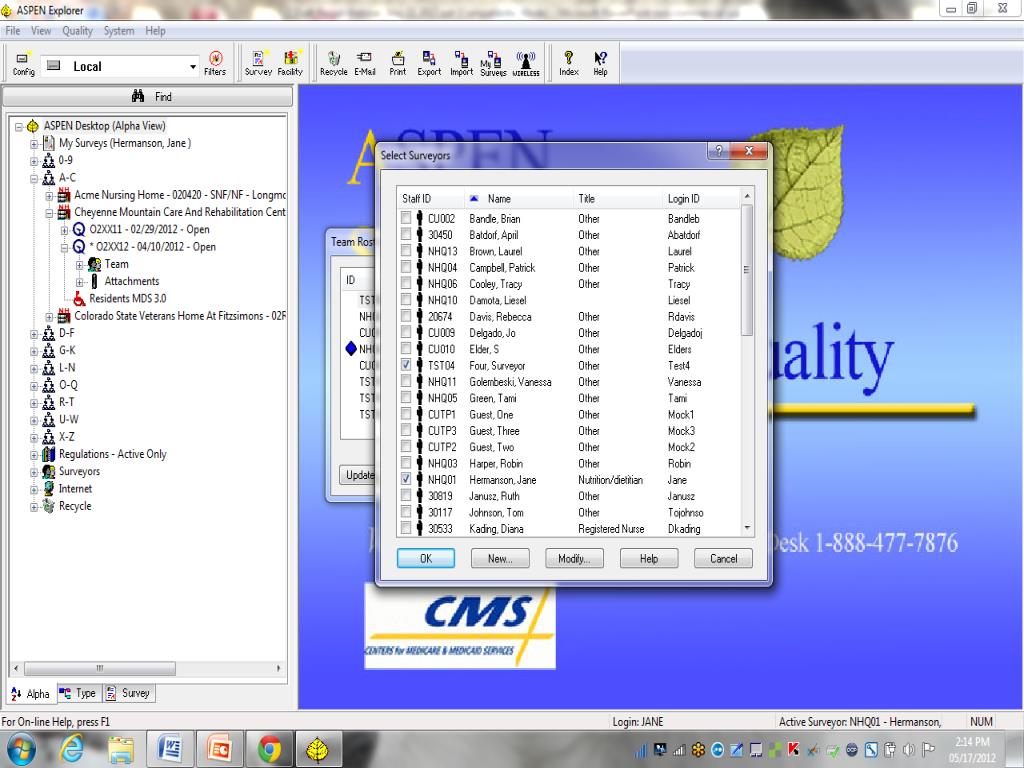
Task: Click the Import toolbar icon
Action: coord(461,63)
